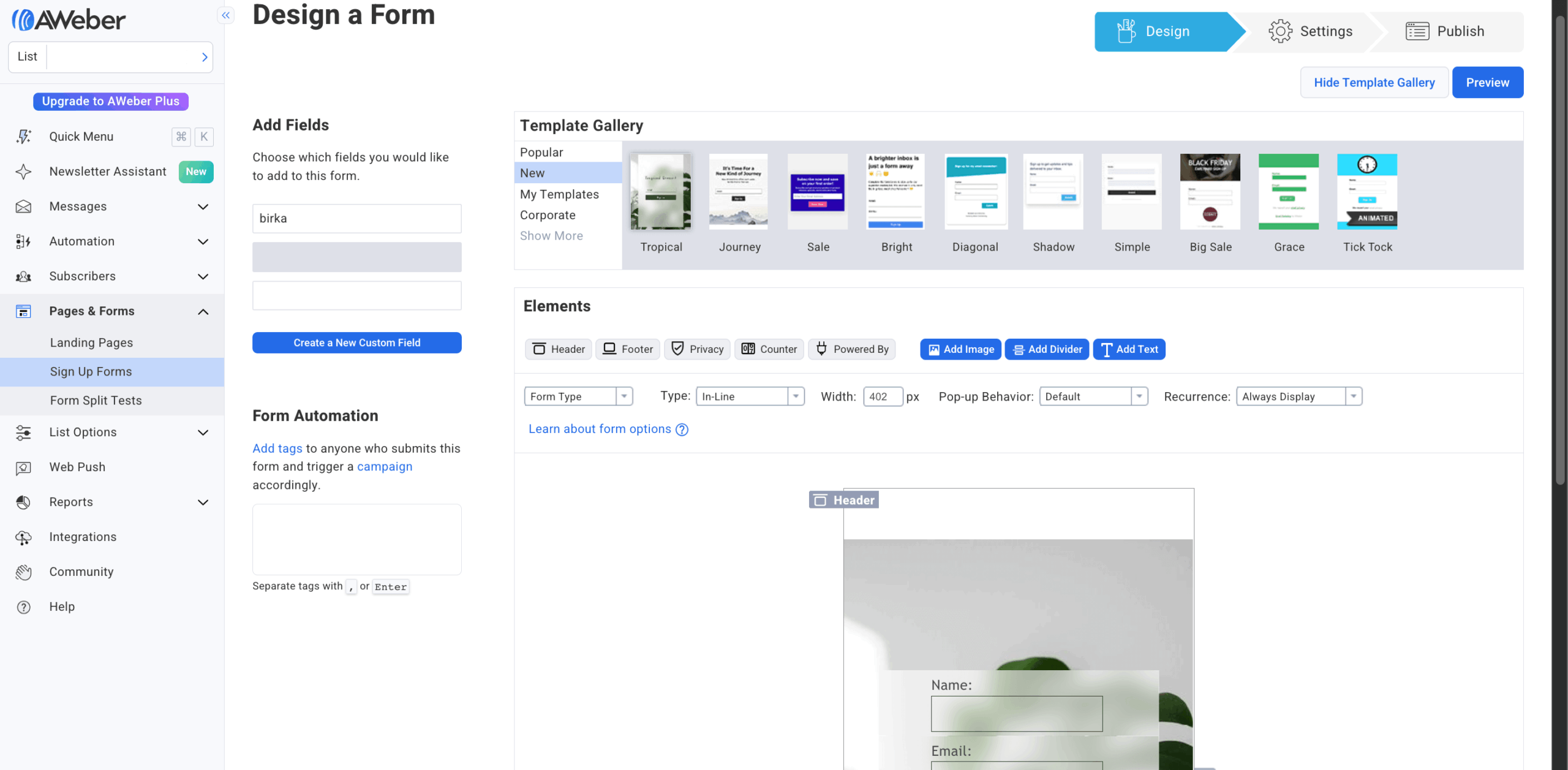This screenshot has height=770, width=1568.
Task: Open the Type In-Line dropdown
Action: (750, 396)
